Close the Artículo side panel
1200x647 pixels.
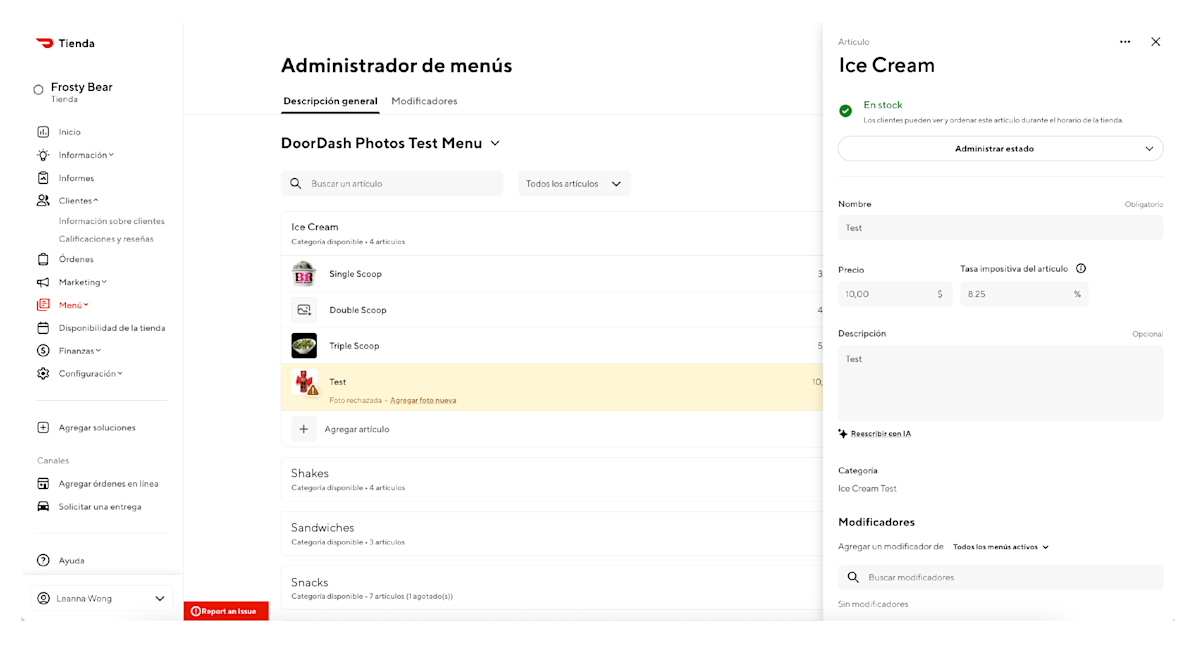pyautogui.click(x=1156, y=42)
